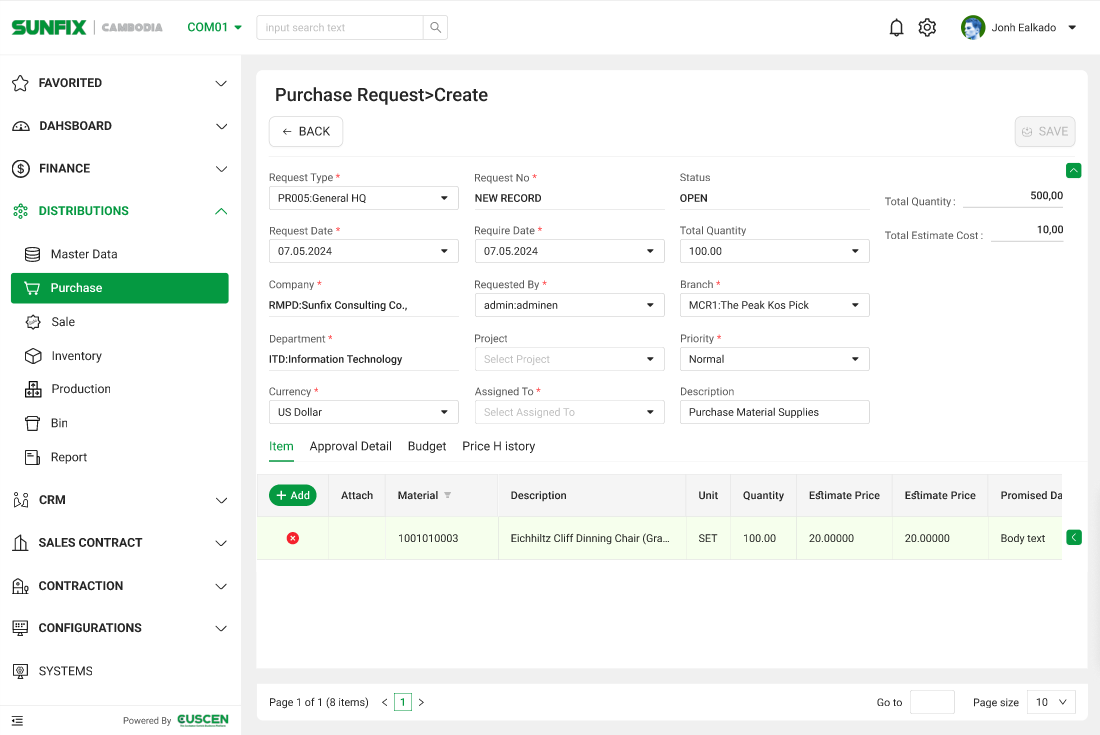
Task: Expand the Page size selector
Action: point(1051,702)
